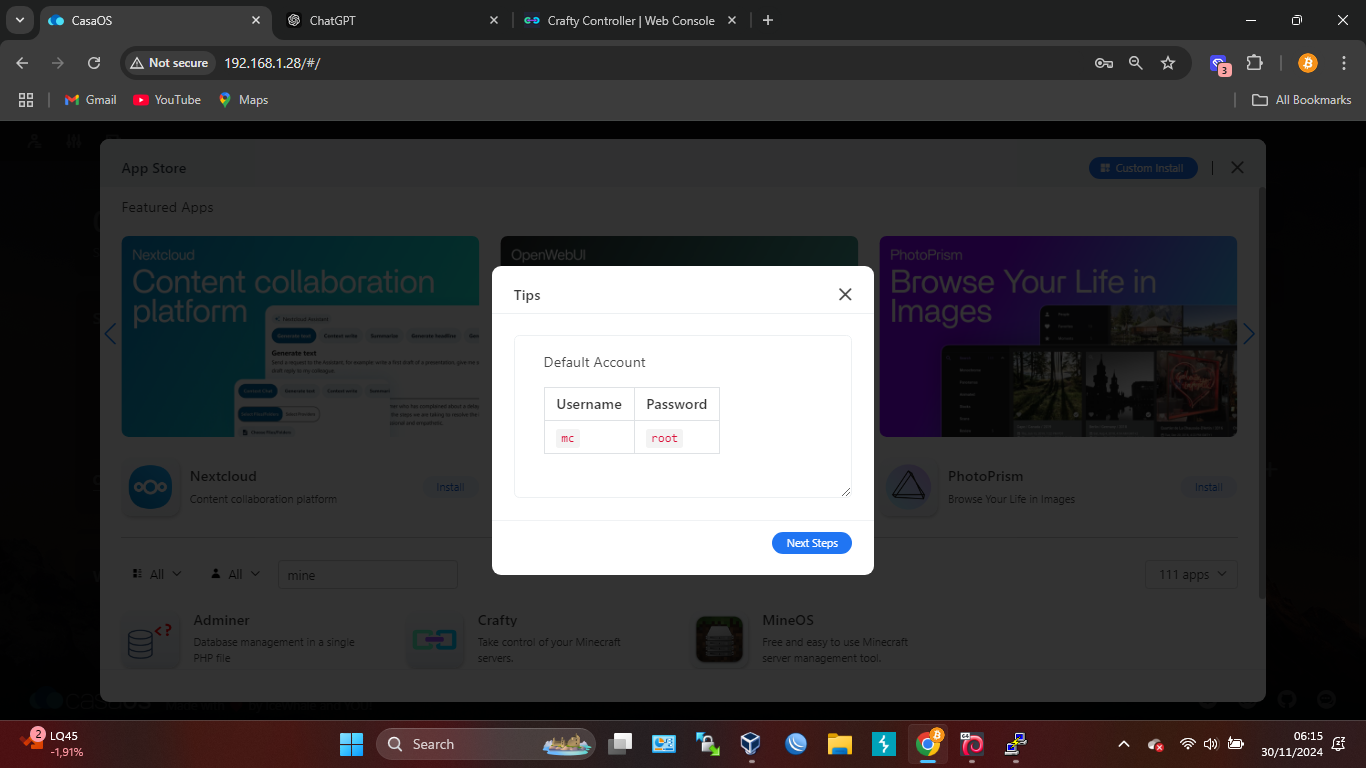This screenshot has height=768, width=1366.
Task: Go to previous featured app slide
Action: [x=111, y=334]
